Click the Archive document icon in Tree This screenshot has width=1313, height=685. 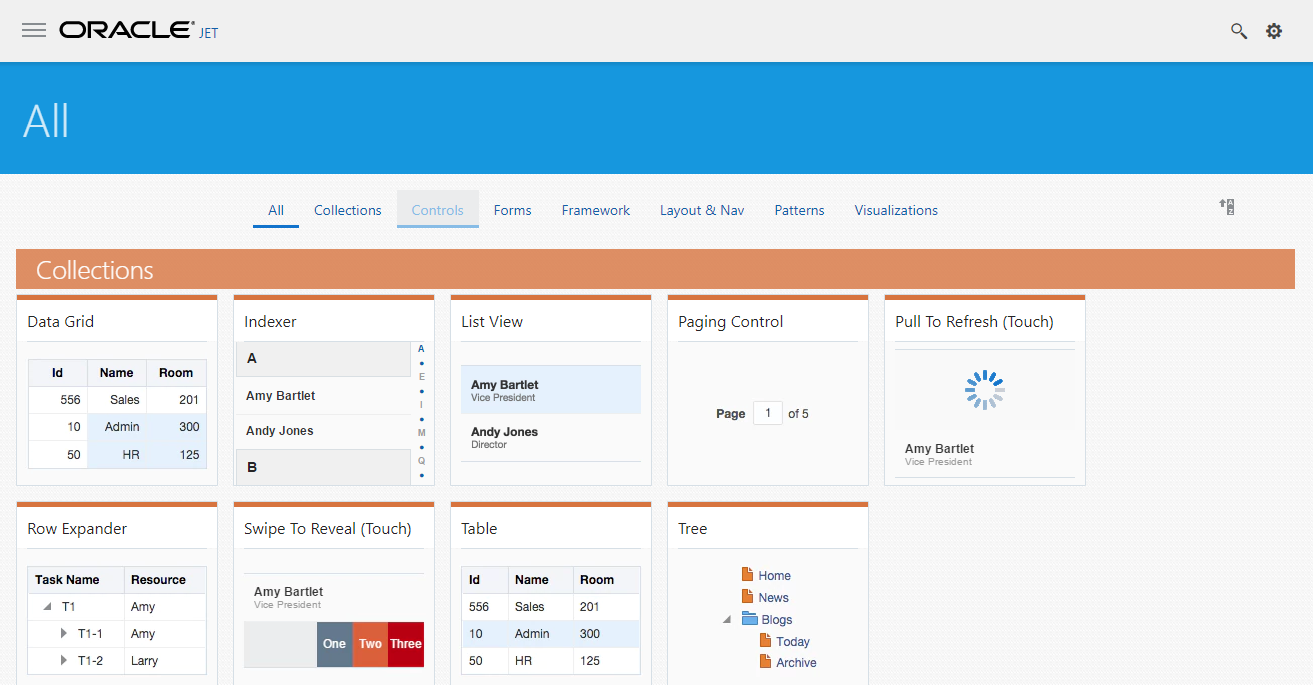click(x=765, y=662)
